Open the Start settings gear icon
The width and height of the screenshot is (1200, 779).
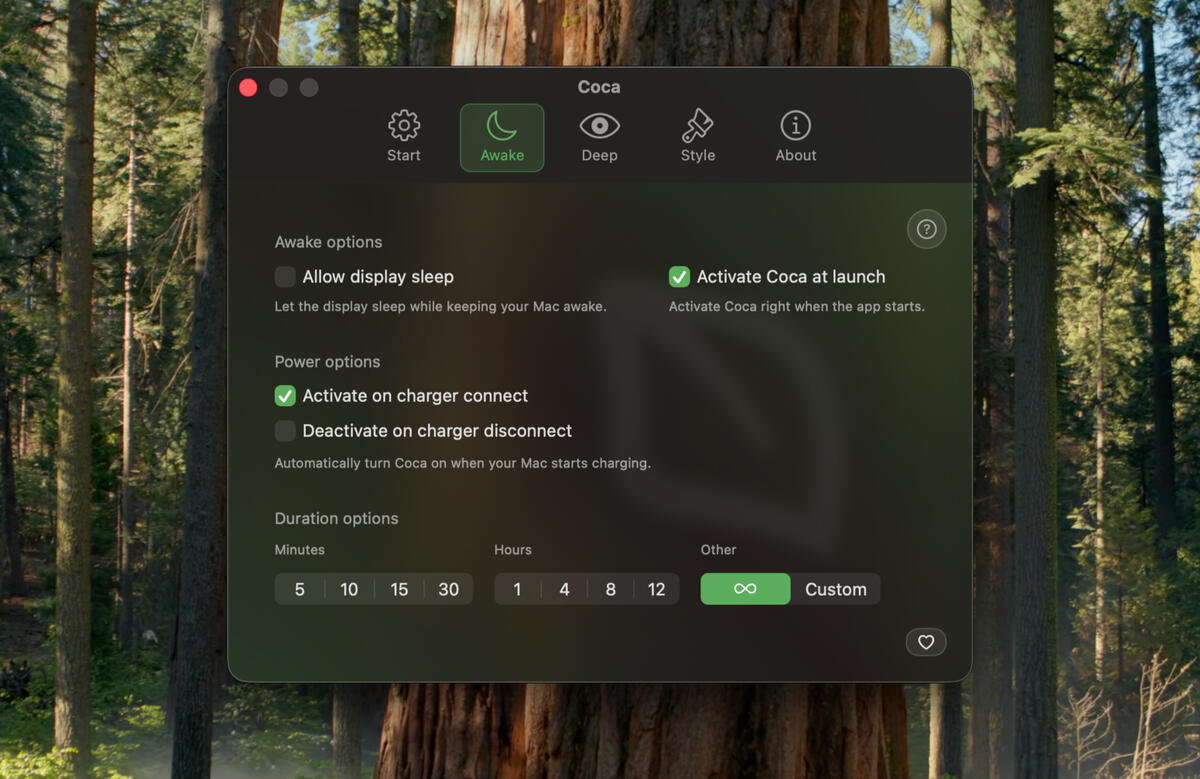tap(404, 124)
